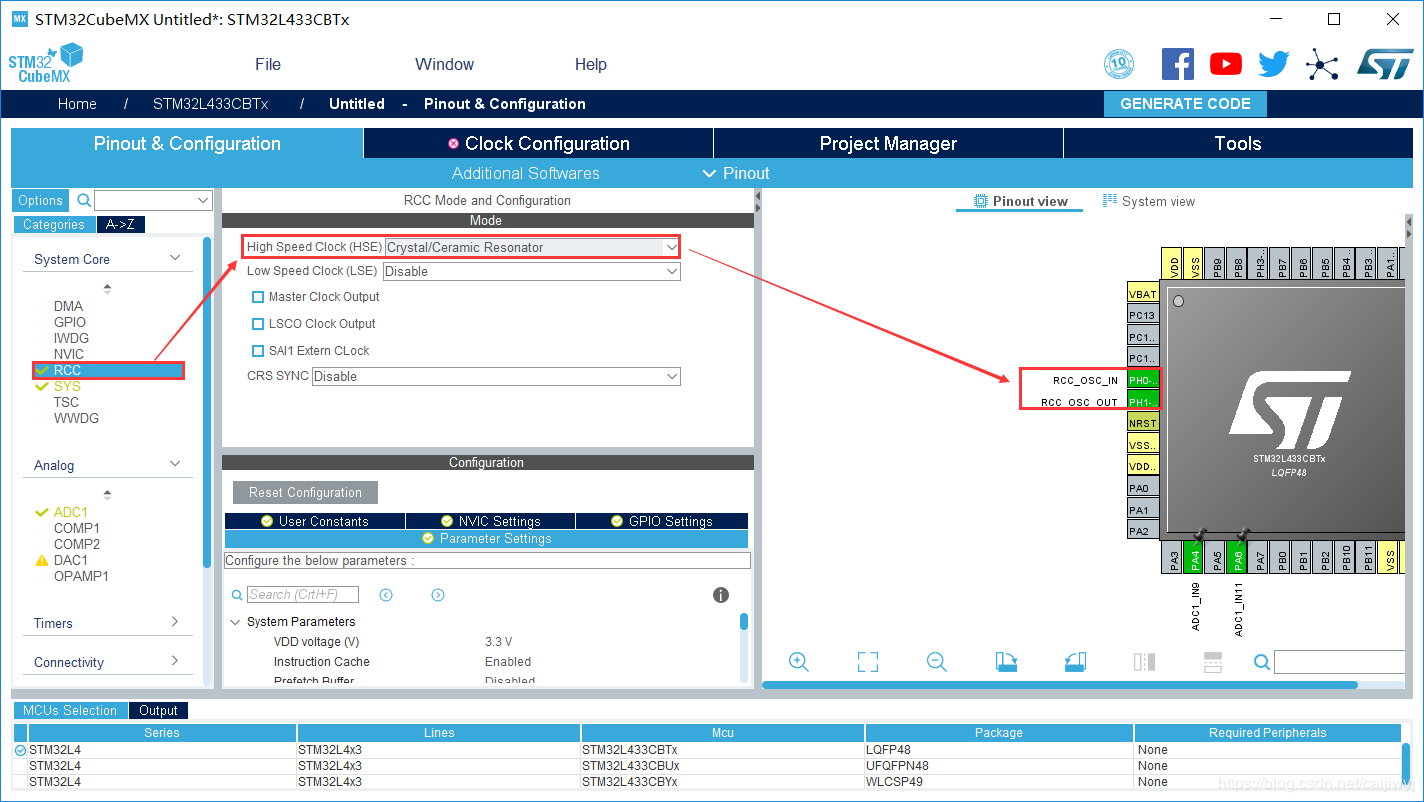The image size is (1424, 802).
Task: Click the green PA4 pin on the chip
Action: [1194, 559]
